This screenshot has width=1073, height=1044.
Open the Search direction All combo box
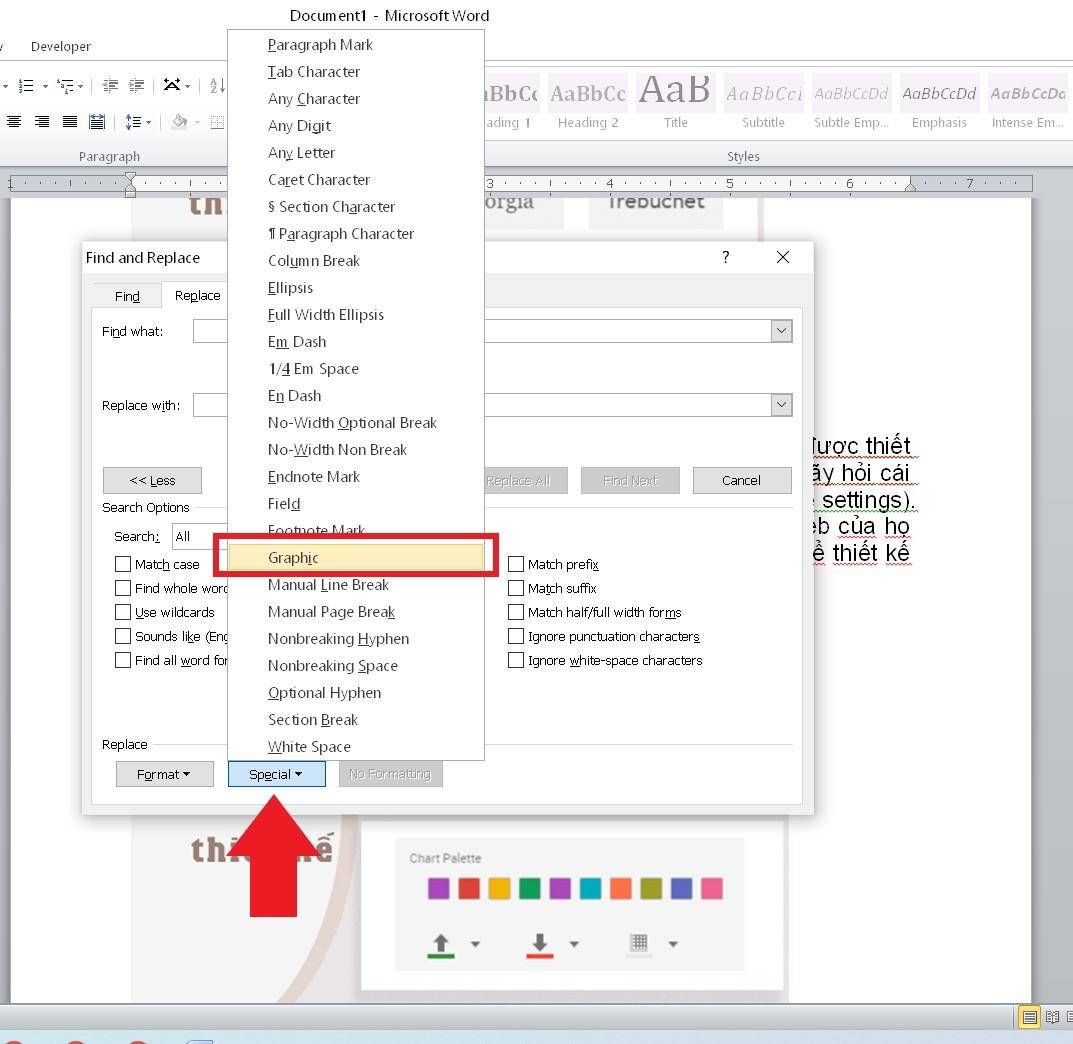[x=199, y=536]
